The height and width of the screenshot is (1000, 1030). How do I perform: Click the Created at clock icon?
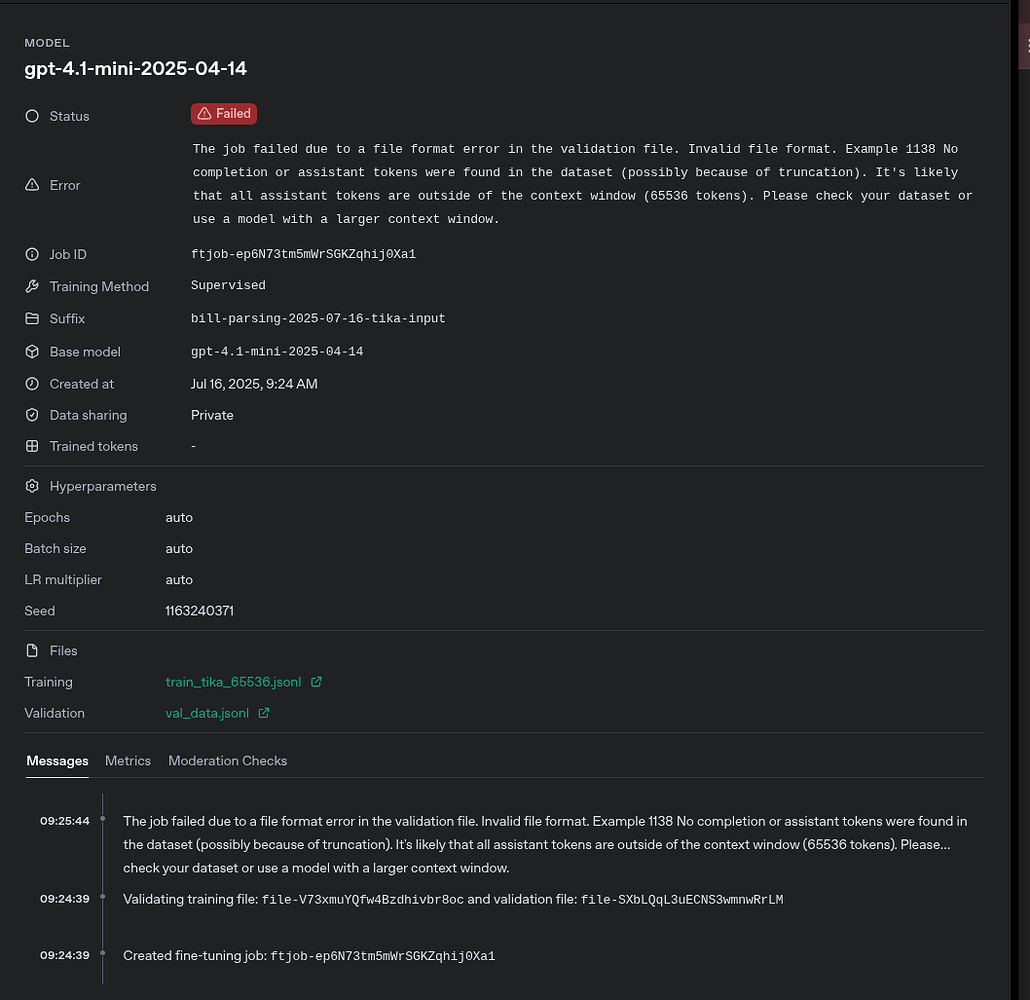pos(31,384)
